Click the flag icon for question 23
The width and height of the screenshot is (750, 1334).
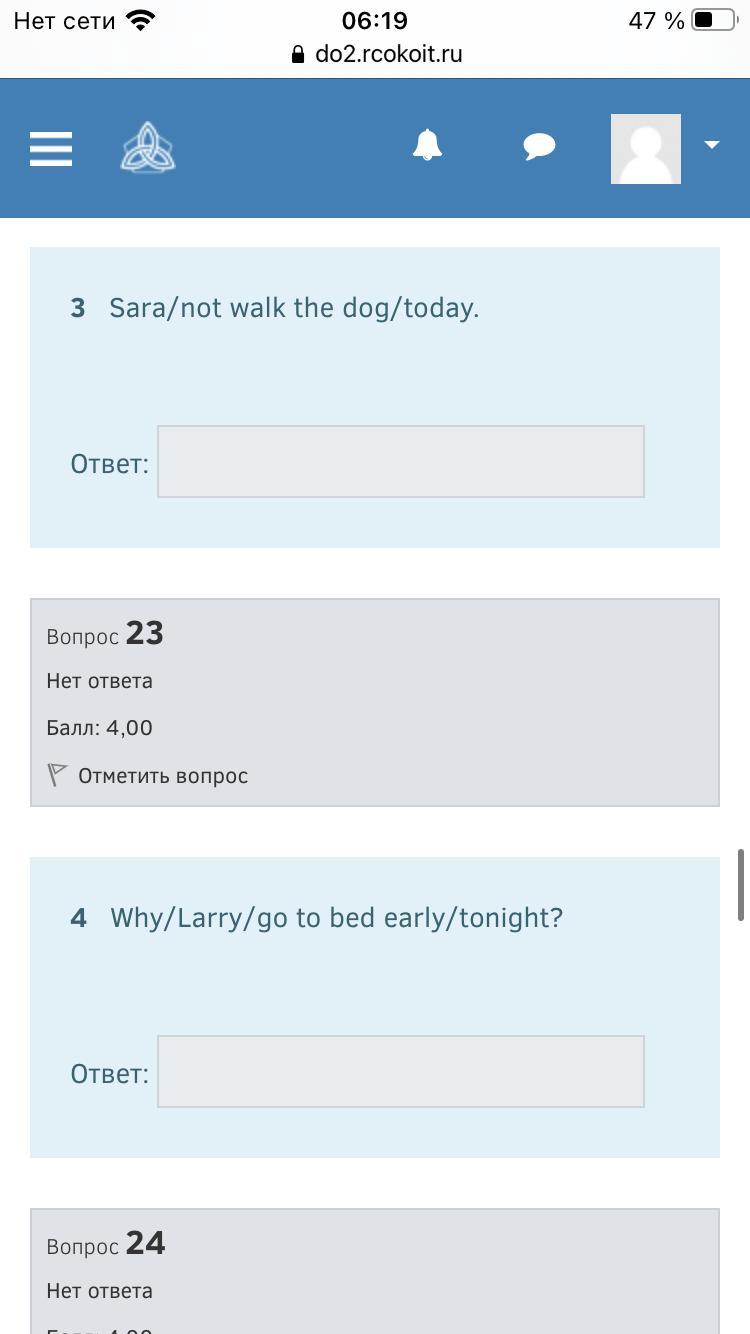57,775
